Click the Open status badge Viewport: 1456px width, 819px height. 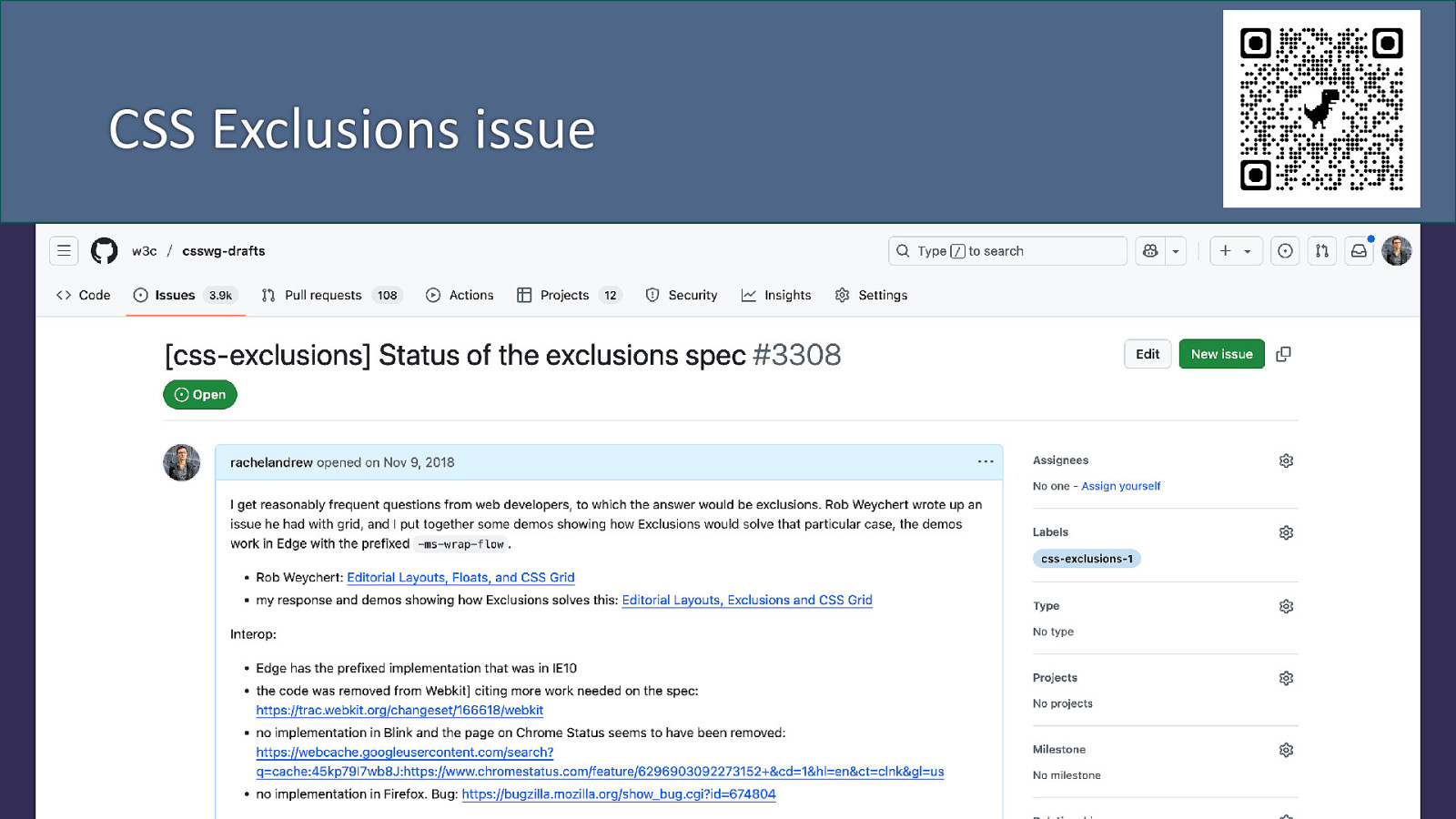tap(200, 395)
